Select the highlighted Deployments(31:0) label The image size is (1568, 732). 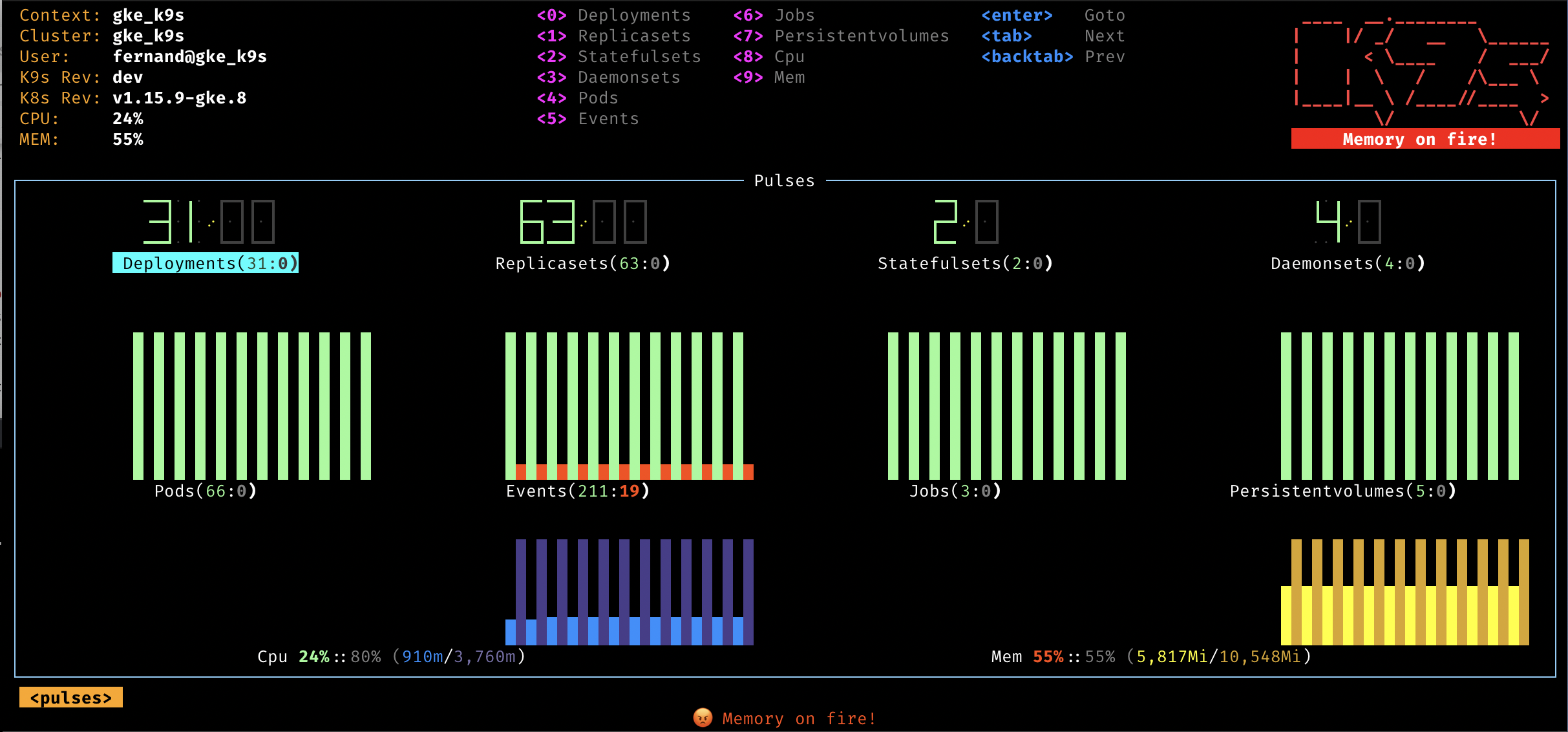point(206,263)
